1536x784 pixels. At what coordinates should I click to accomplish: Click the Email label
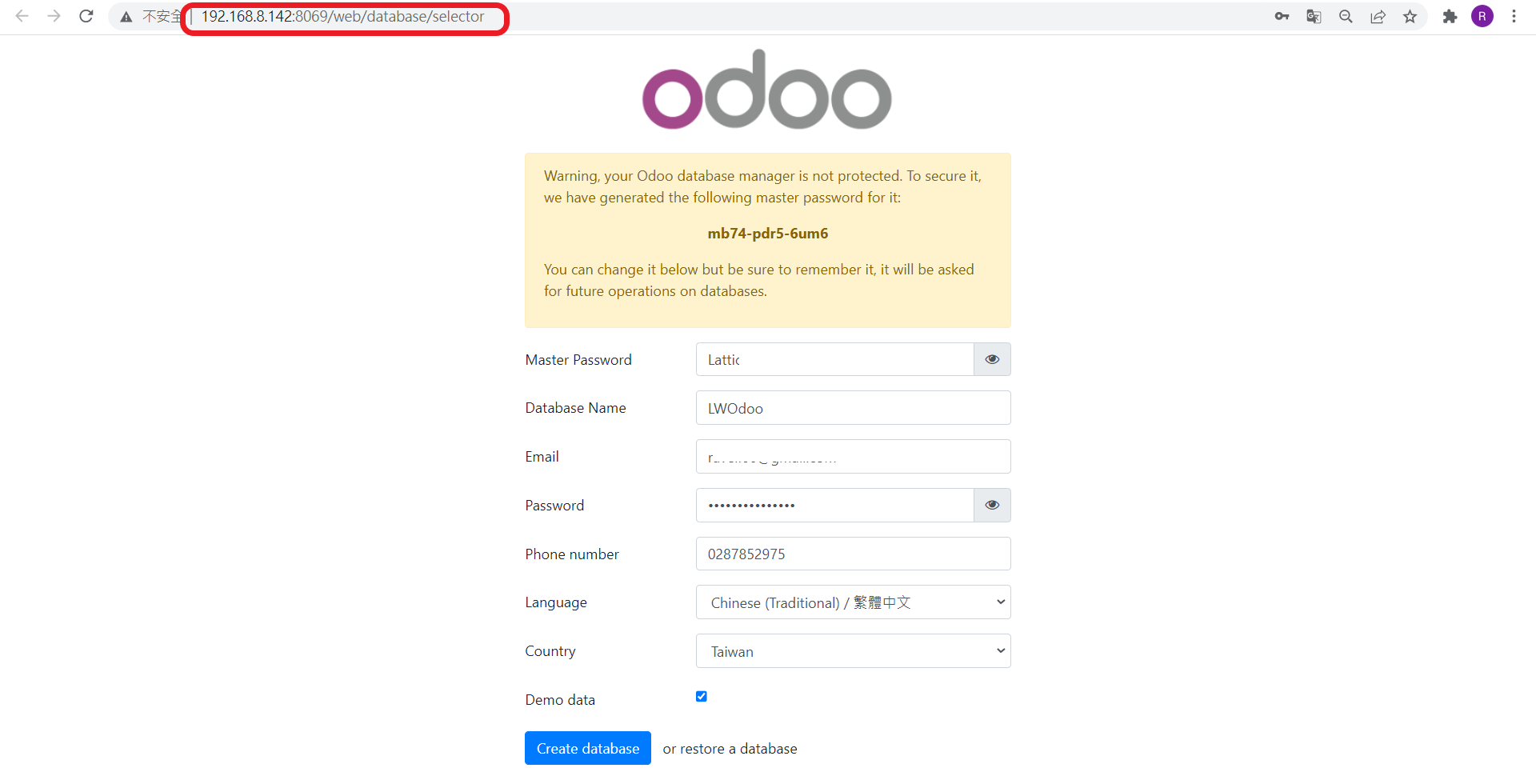(x=542, y=457)
